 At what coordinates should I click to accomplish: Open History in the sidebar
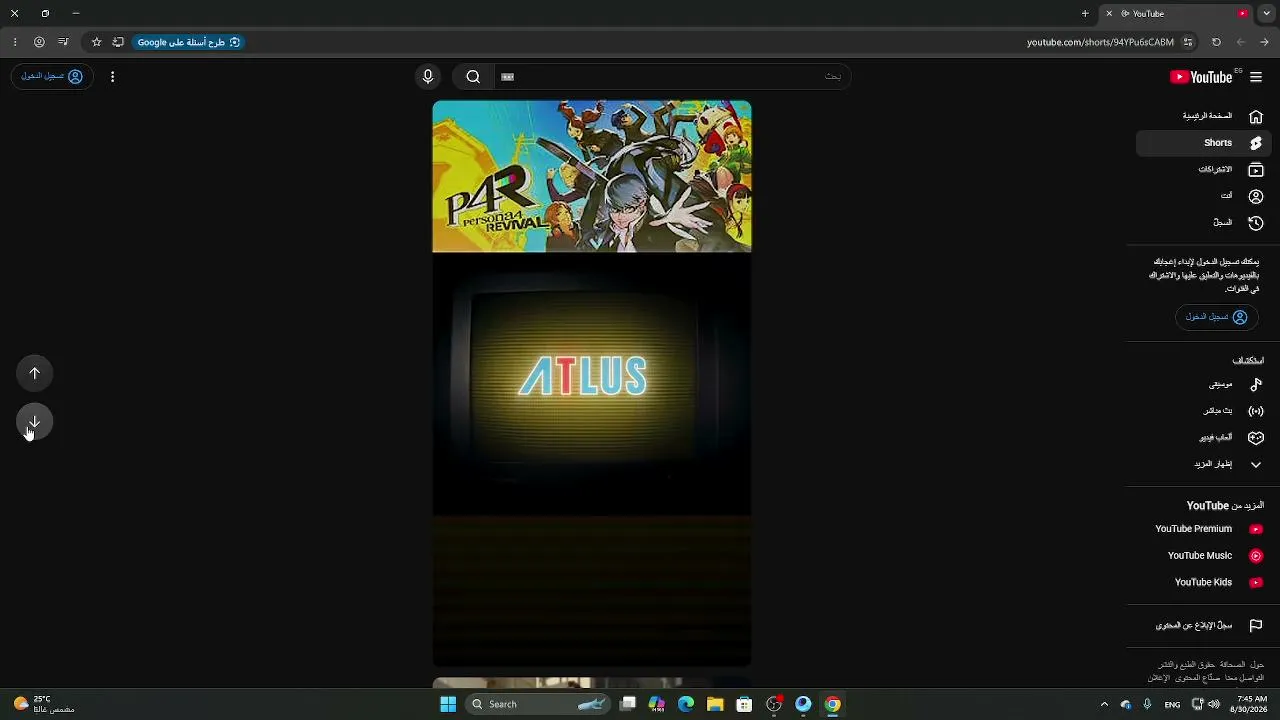coord(1204,223)
